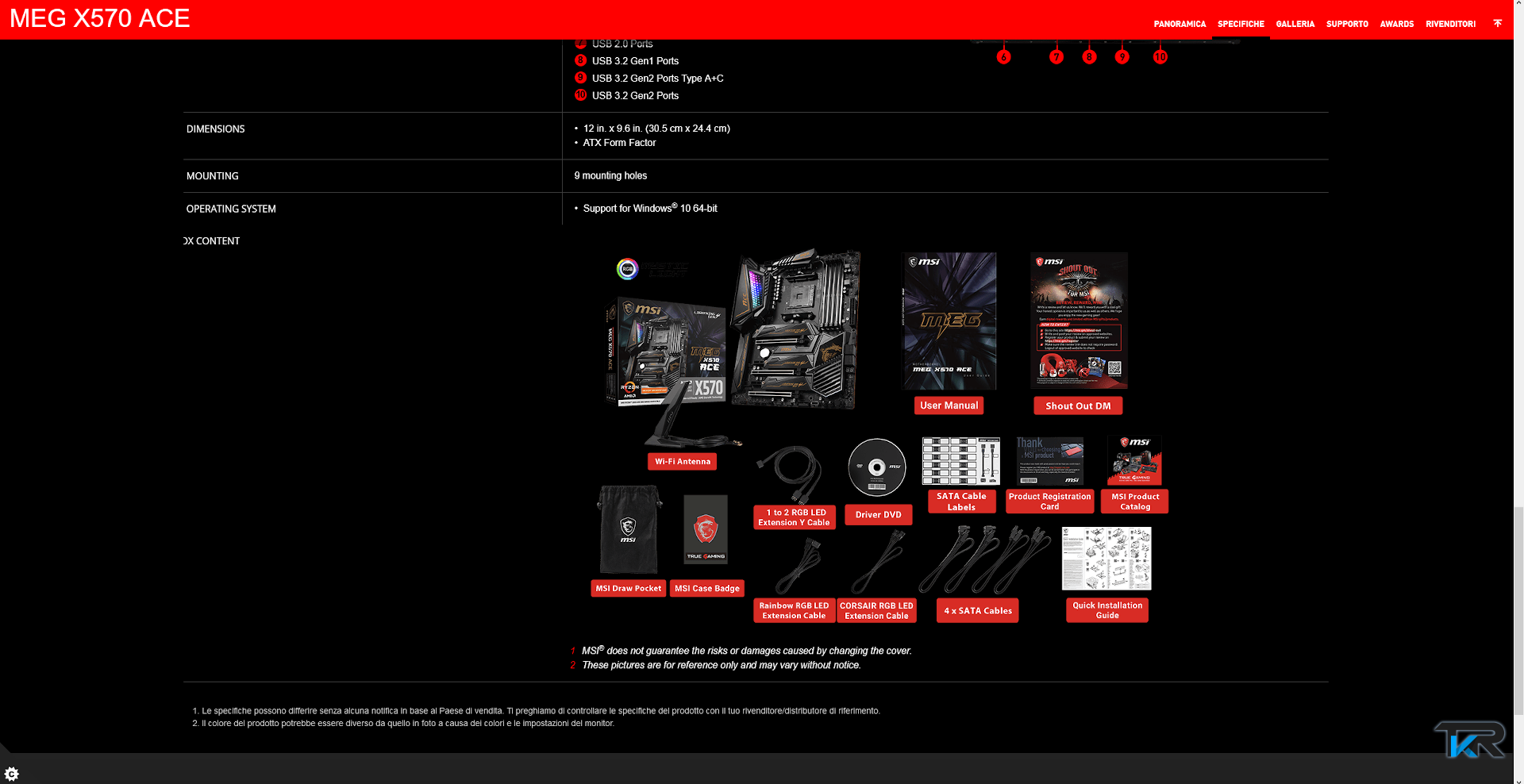The image size is (1524, 784).
Task: Open the SPECIFICHE tab
Action: tap(1241, 24)
